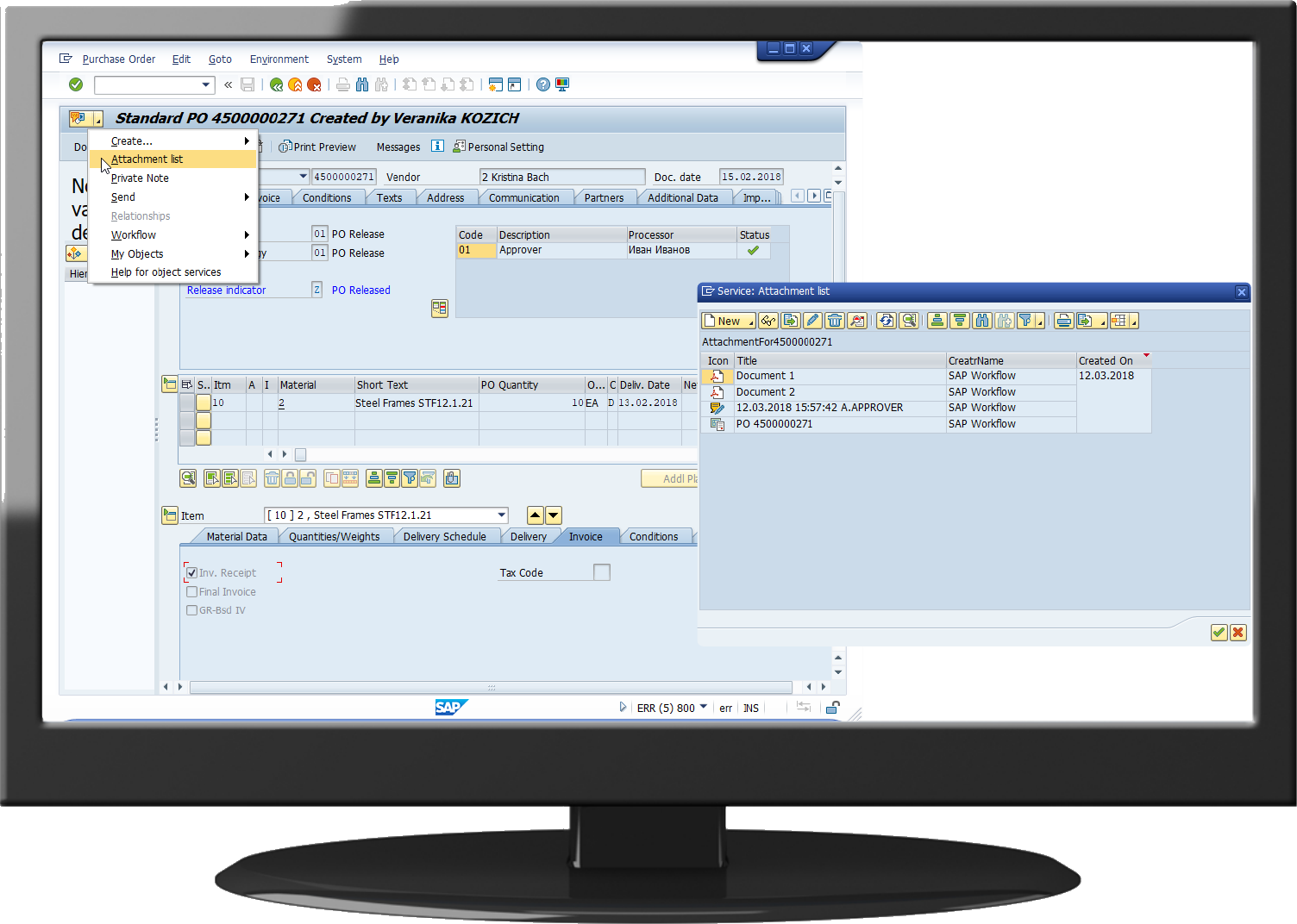Click the PDF icon of Document 2 row
This screenshot has width=1297, height=924.
[x=717, y=392]
